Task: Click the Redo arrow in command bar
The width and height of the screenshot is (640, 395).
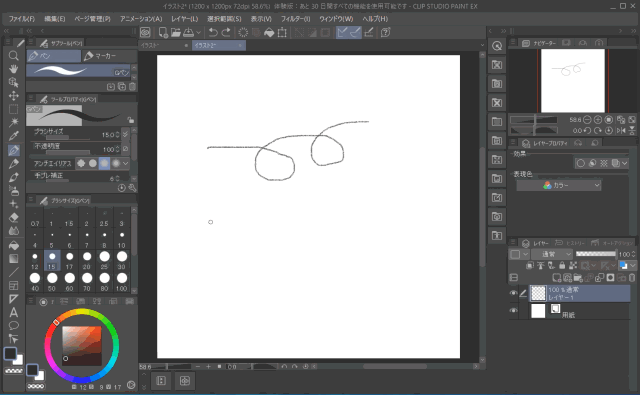Action: click(x=226, y=32)
